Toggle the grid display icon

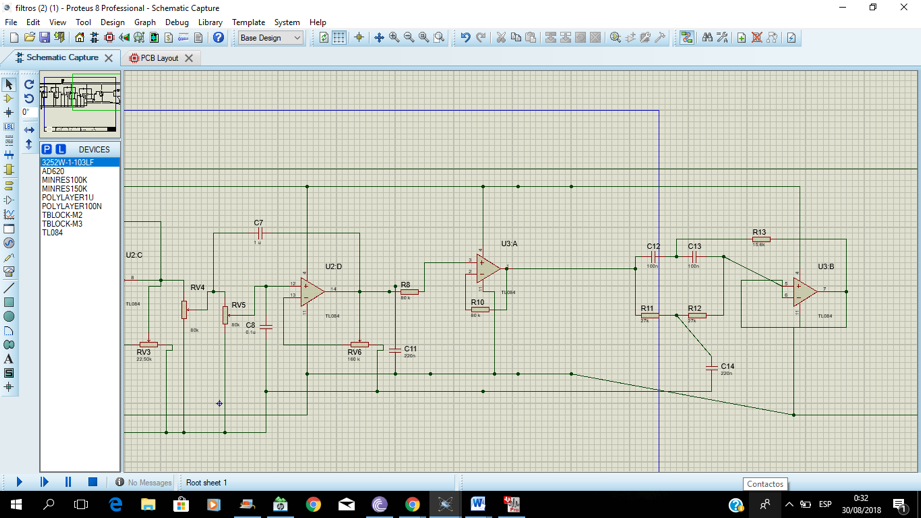pyautogui.click(x=339, y=38)
